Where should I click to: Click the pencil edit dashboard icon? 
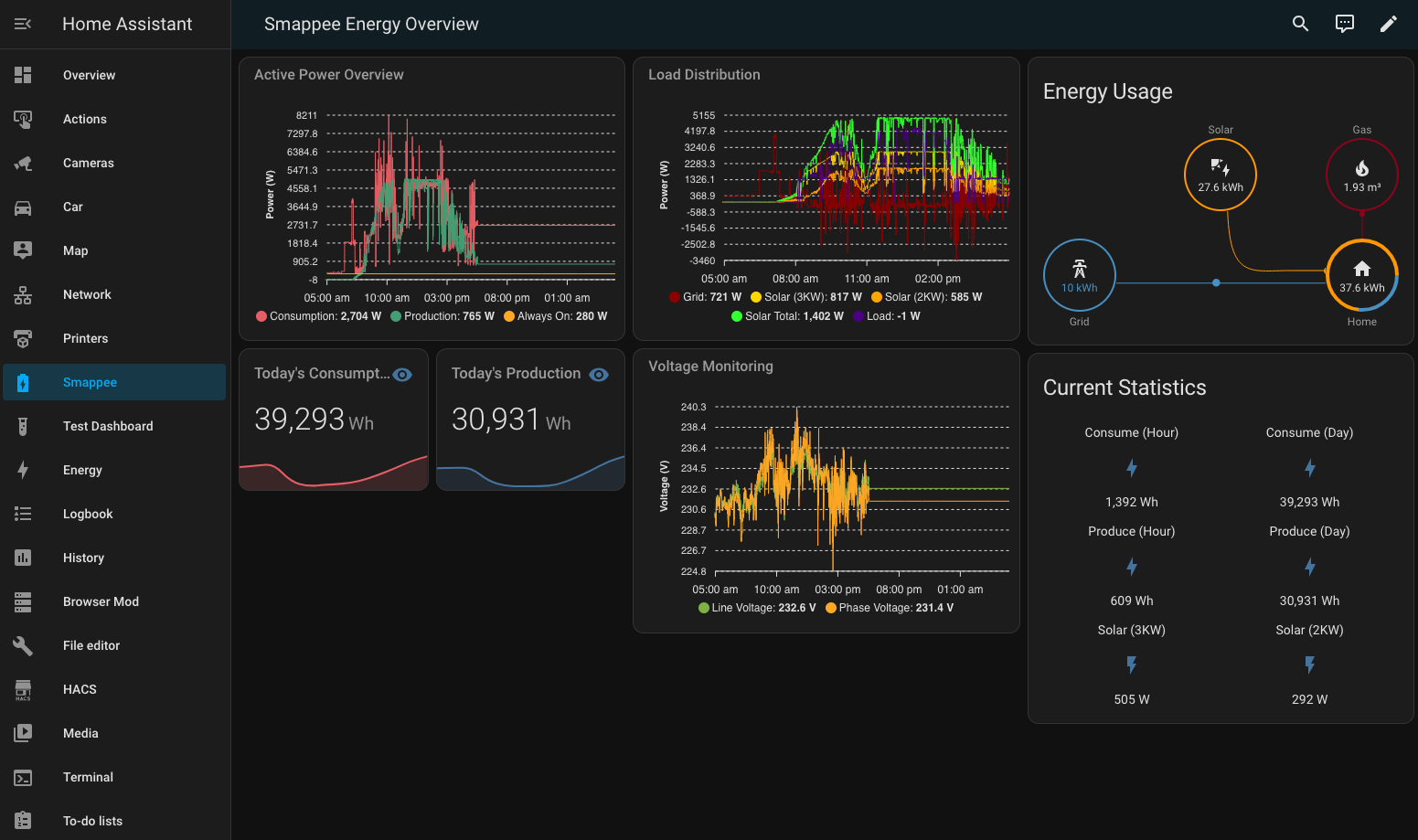[x=1388, y=24]
